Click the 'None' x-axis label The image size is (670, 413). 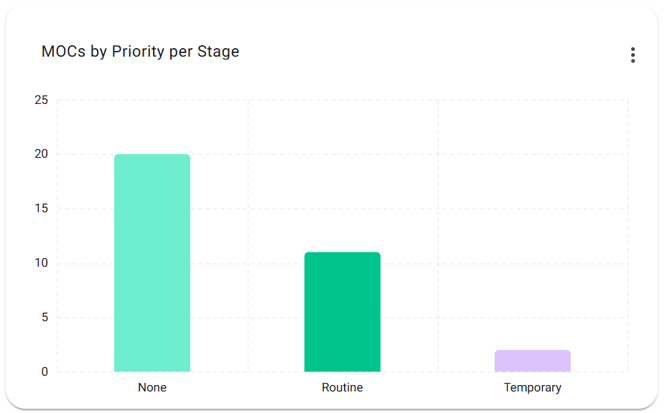[152, 388]
